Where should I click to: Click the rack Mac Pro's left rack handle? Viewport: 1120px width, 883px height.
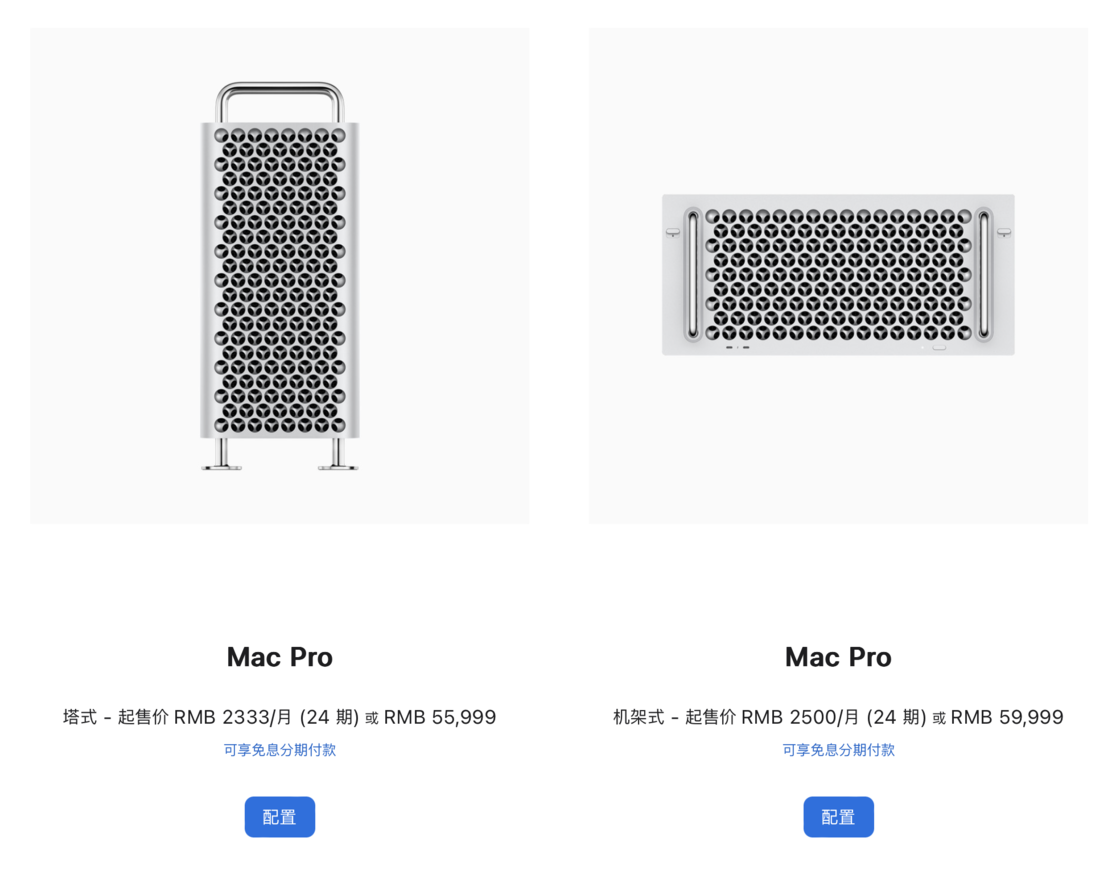pos(693,275)
